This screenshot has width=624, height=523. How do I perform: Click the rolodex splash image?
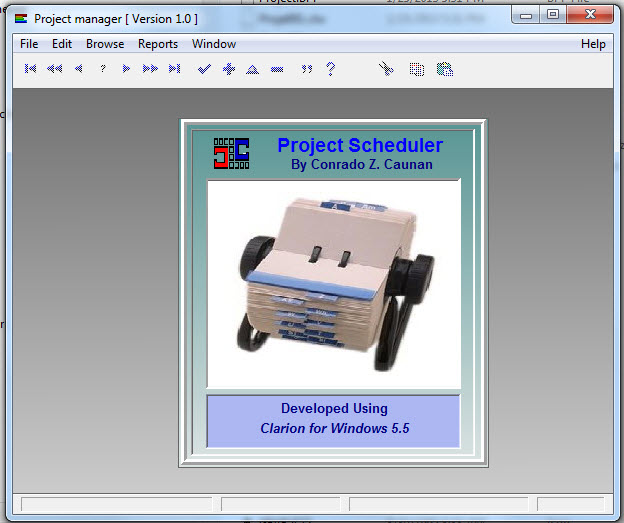click(333, 284)
